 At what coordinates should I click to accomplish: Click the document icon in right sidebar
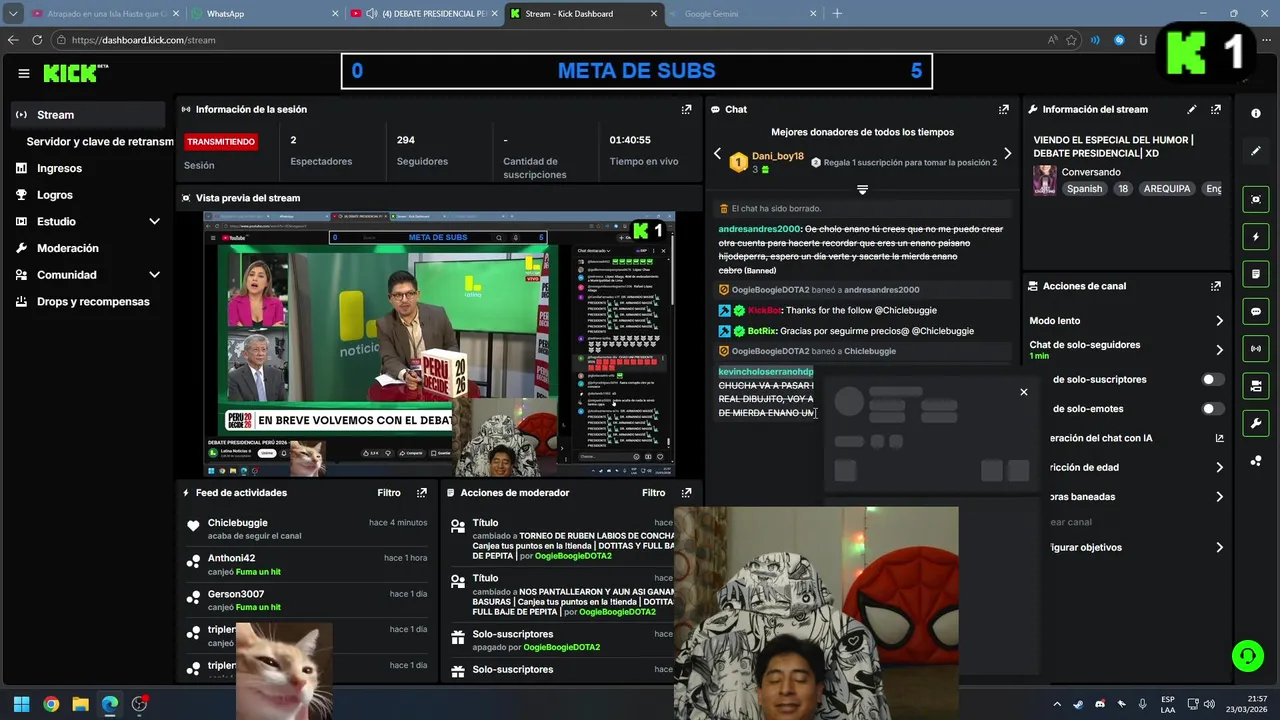(1256, 274)
